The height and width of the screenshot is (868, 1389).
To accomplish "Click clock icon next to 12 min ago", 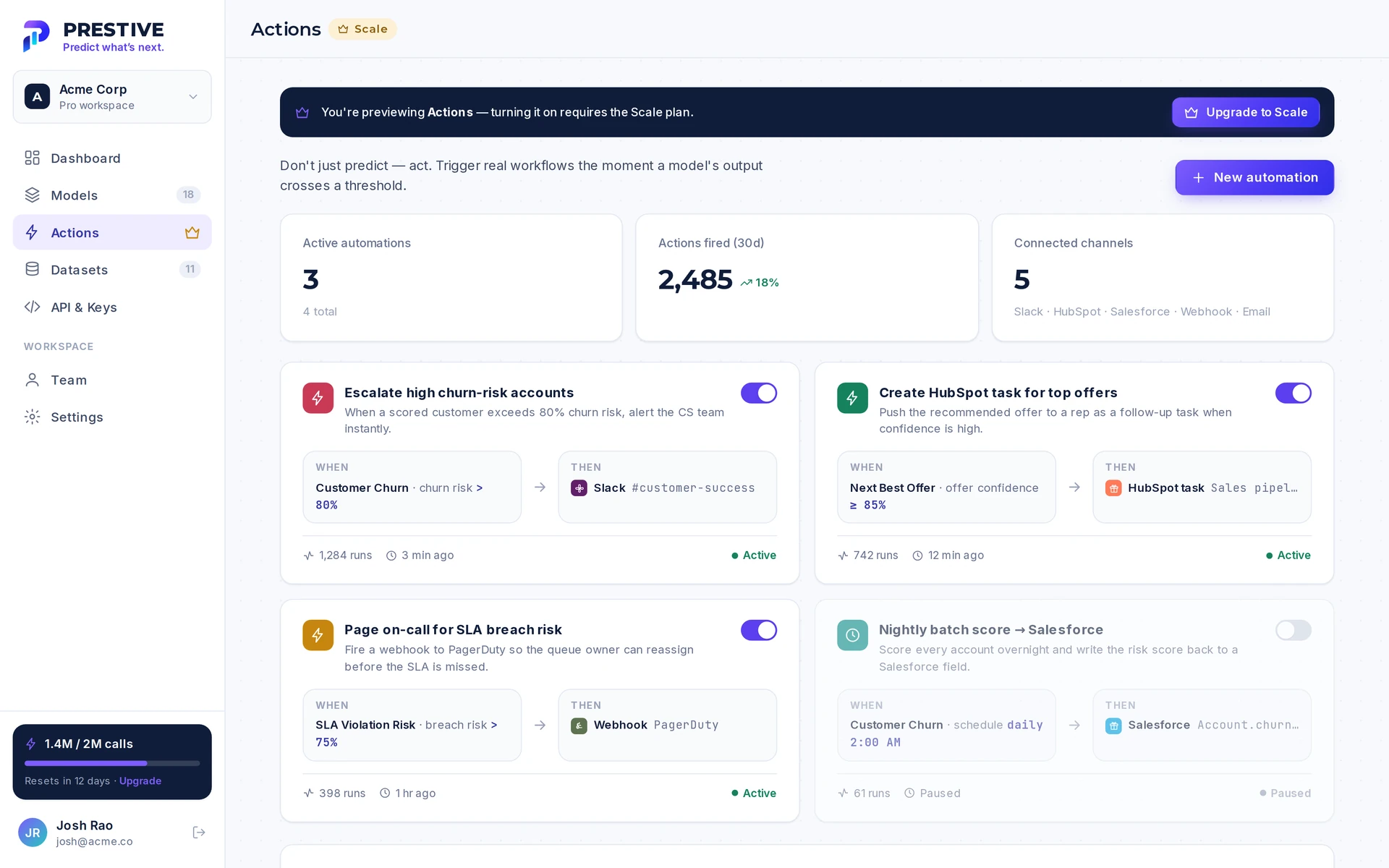I will pyautogui.click(x=917, y=556).
